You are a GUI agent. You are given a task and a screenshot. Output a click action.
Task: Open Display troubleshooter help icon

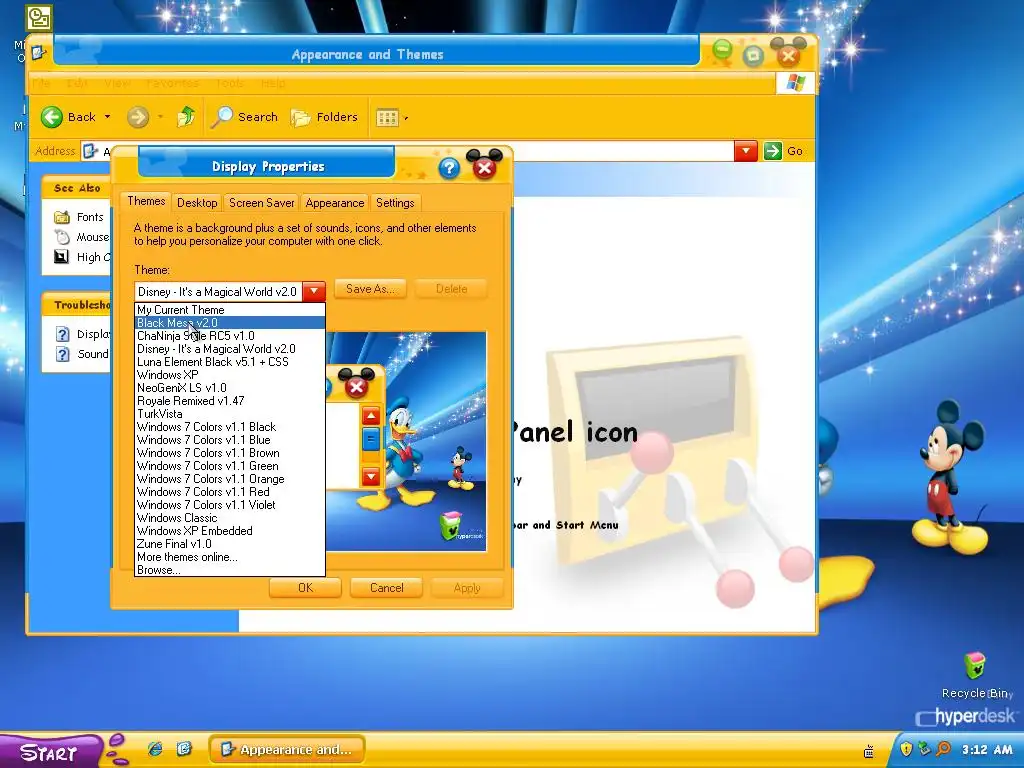pyautogui.click(x=62, y=334)
